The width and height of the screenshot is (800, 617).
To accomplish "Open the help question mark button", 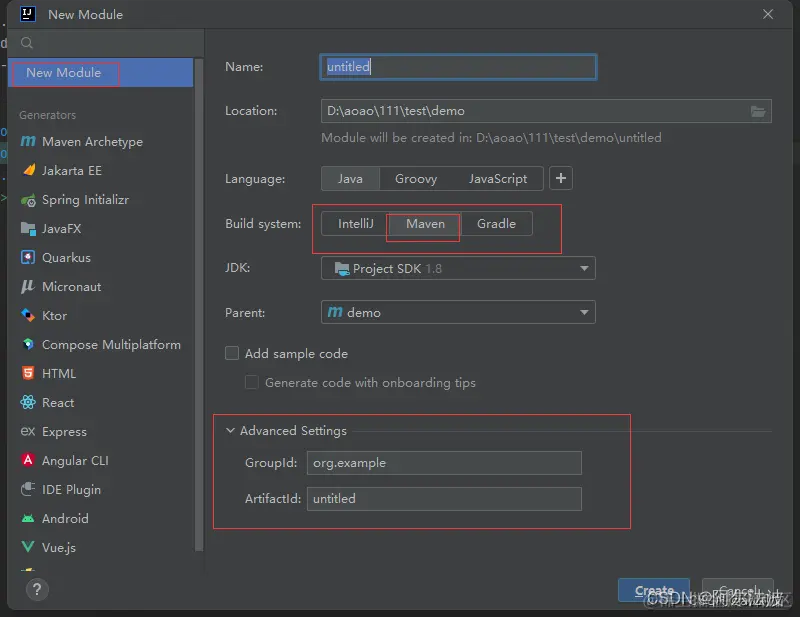I will click(x=37, y=590).
